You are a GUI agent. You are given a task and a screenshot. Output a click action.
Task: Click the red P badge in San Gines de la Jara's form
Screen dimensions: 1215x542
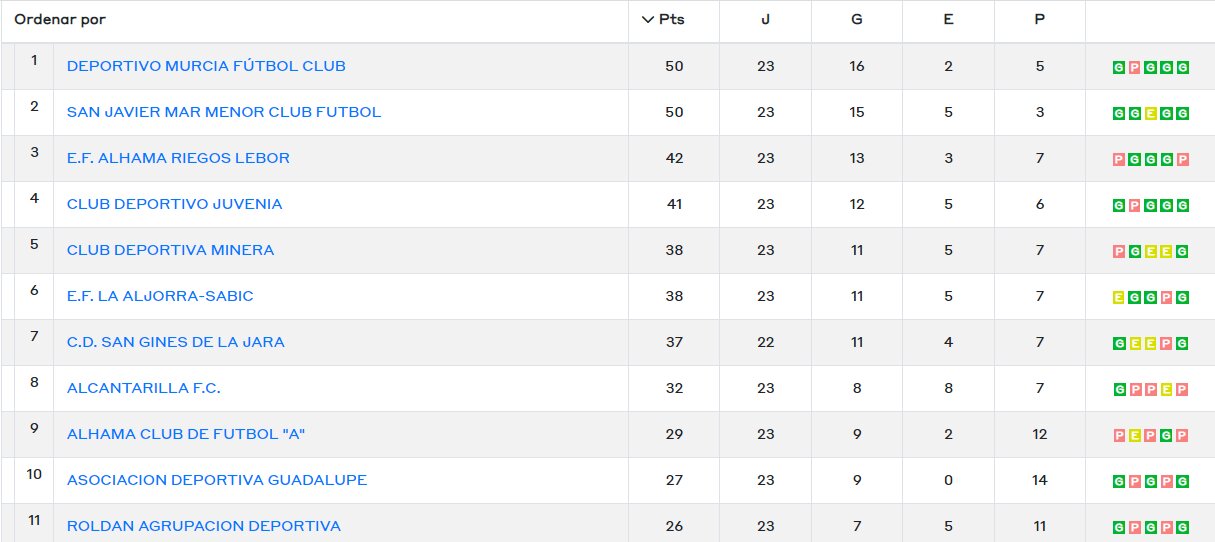click(x=1167, y=344)
